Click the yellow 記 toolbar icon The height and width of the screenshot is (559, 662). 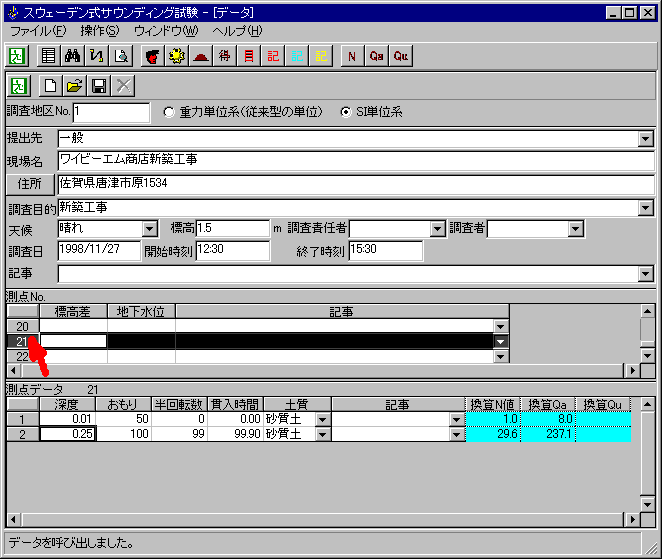pos(321,56)
